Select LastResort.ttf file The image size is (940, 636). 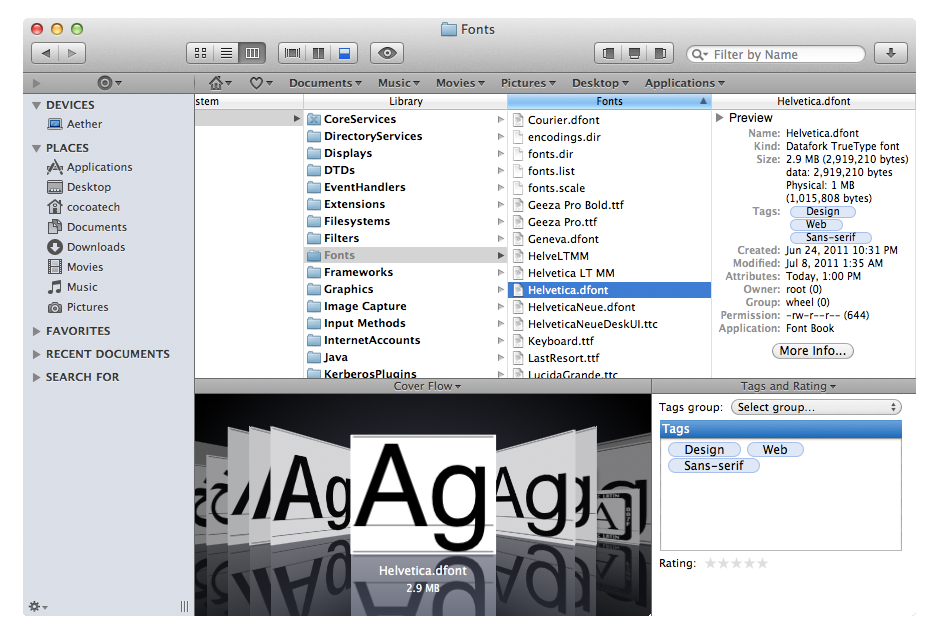point(609,358)
